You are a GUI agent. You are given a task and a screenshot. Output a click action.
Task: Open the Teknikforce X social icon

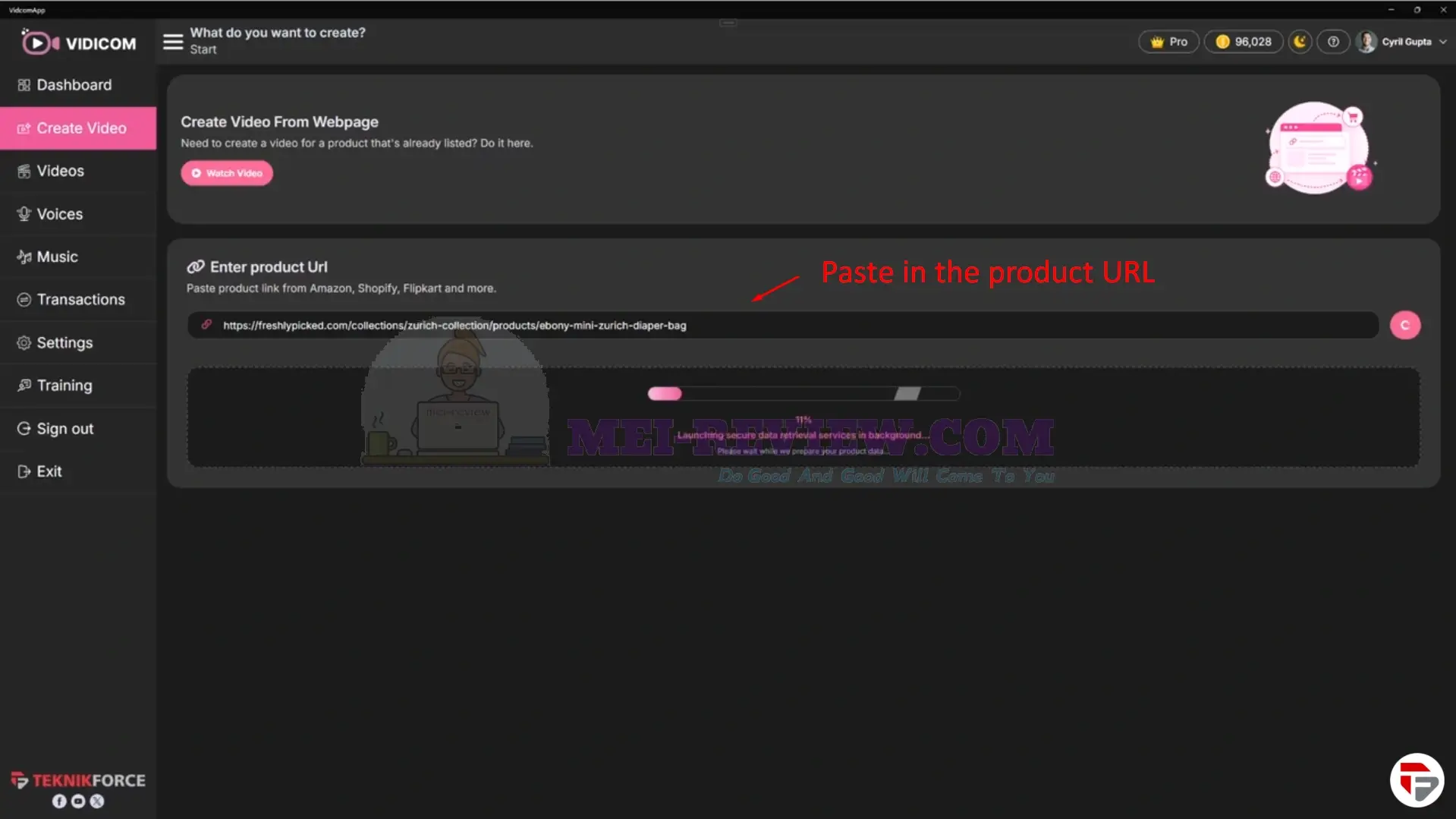[x=97, y=802]
